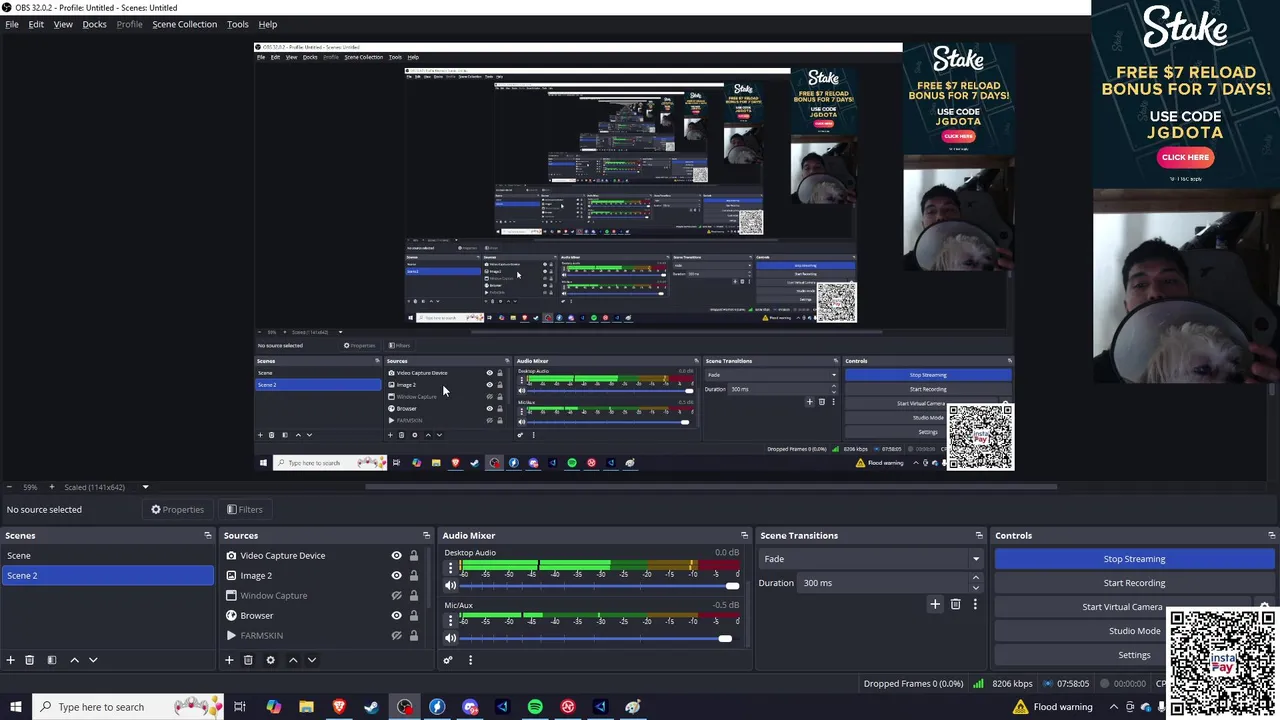Toggle lock on Video Capture Device source

pos(414,556)
